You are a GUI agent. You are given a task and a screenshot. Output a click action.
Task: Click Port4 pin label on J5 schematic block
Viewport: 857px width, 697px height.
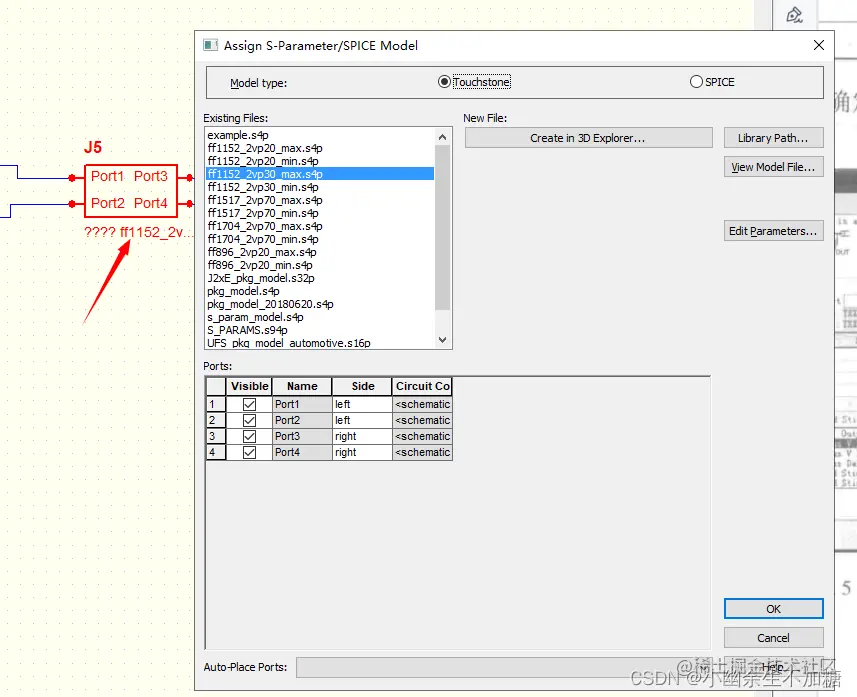tap(151, 203)
